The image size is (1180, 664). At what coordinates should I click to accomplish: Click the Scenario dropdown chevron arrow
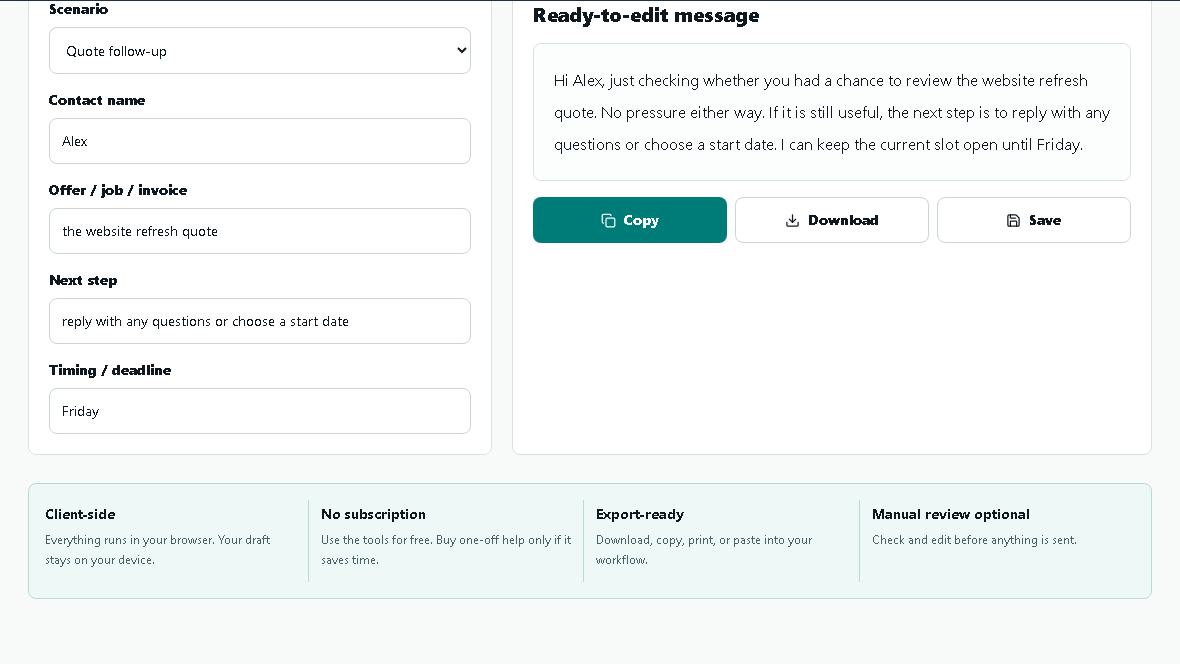pyautogui.click(x=461, y=50)
